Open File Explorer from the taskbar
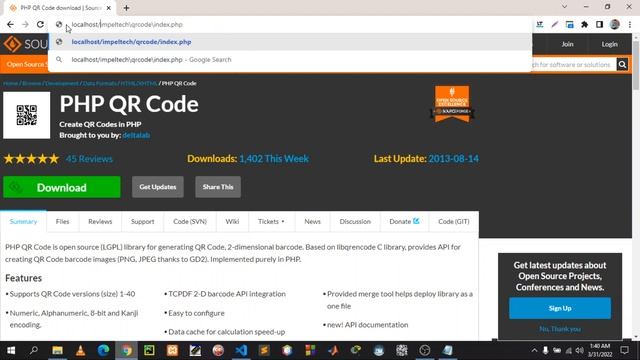The width and height of the screenshot is (640, 360). (57, 350)
